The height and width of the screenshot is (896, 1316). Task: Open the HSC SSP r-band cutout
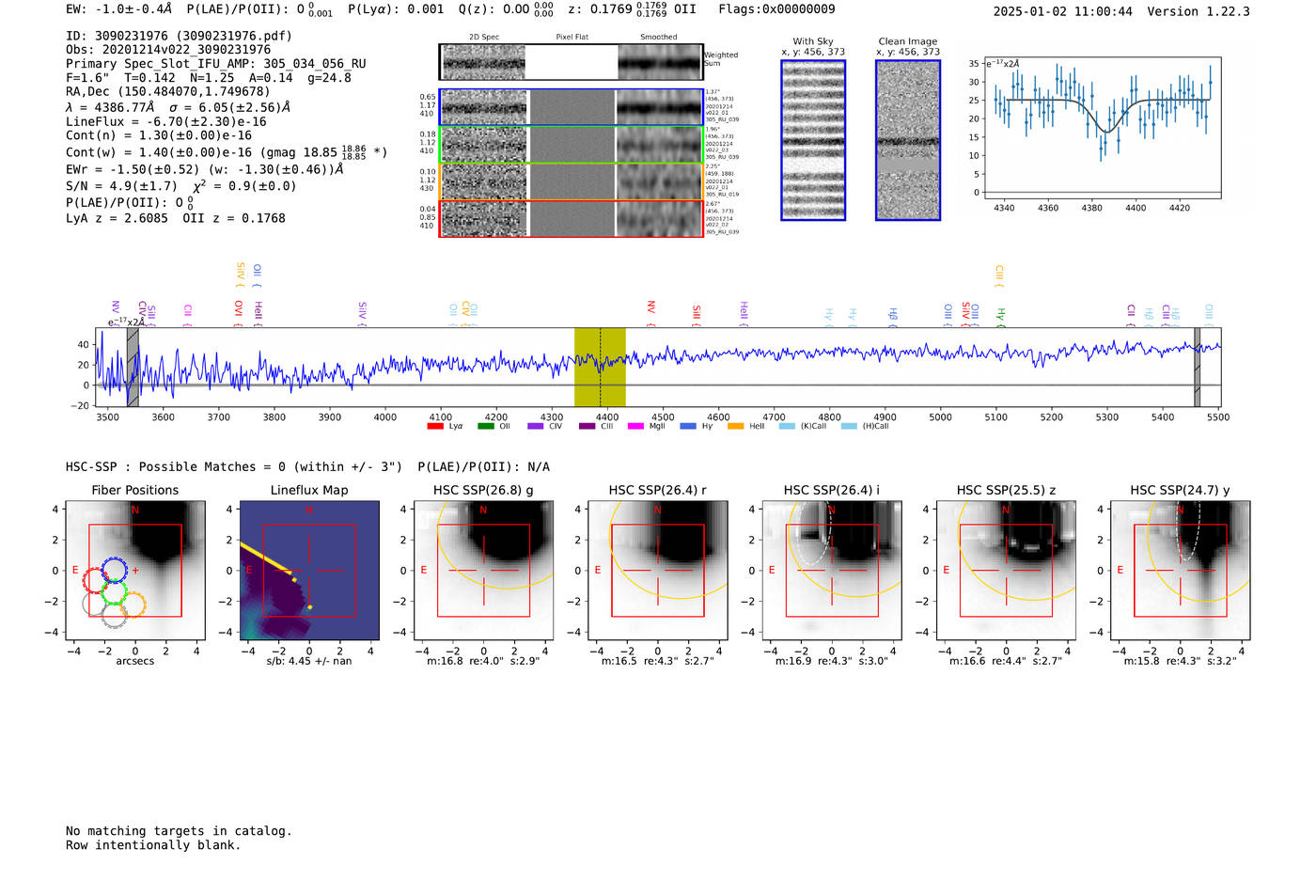point(658,571)
